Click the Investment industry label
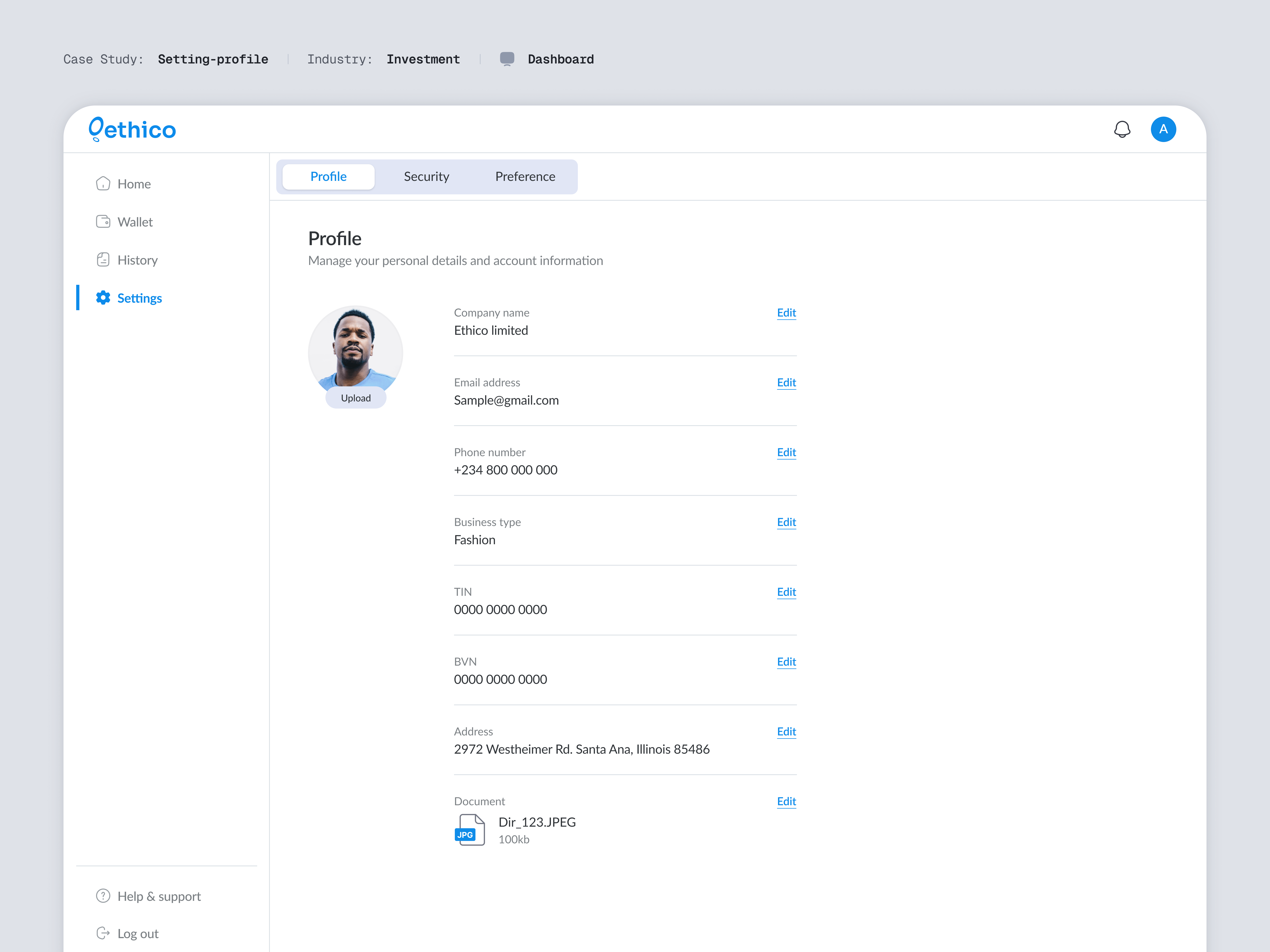Viewport: 1270px width, 952px height. click(x=423, y=59)
